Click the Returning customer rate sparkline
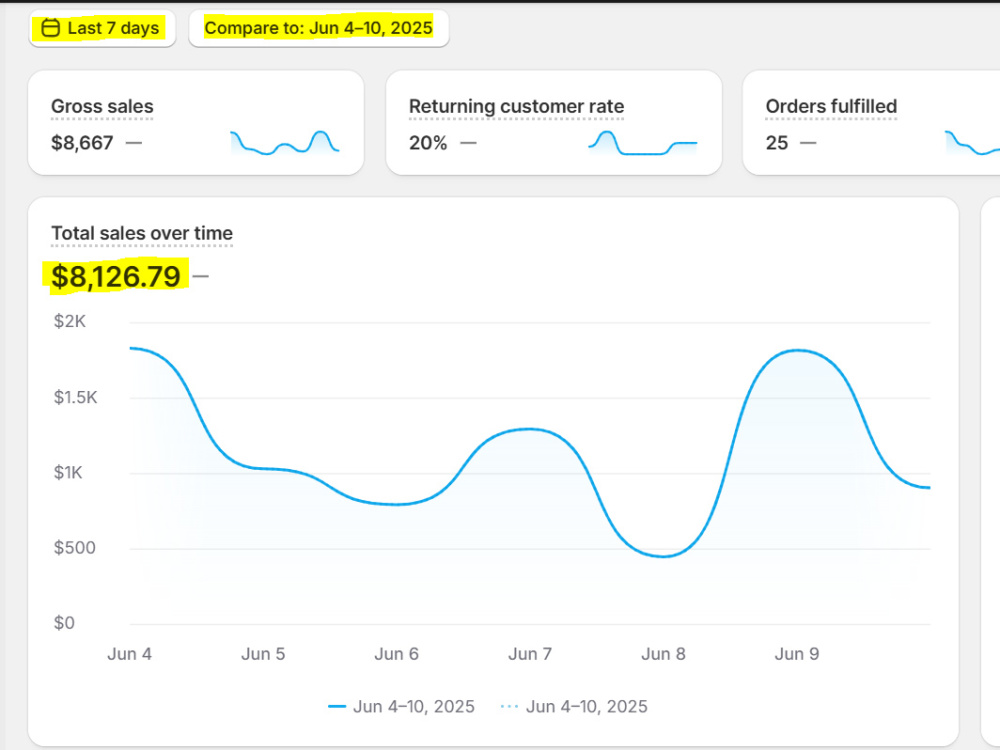Screen dimensions: 1000x750 [642, 143]
